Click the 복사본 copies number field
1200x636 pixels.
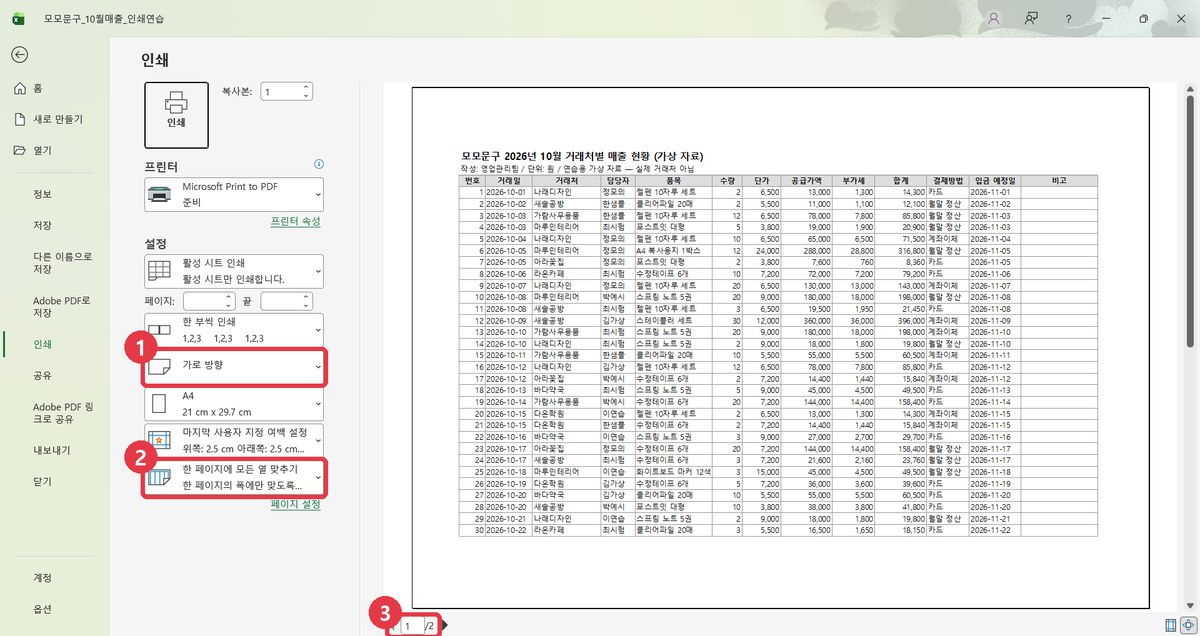[287, 91]
